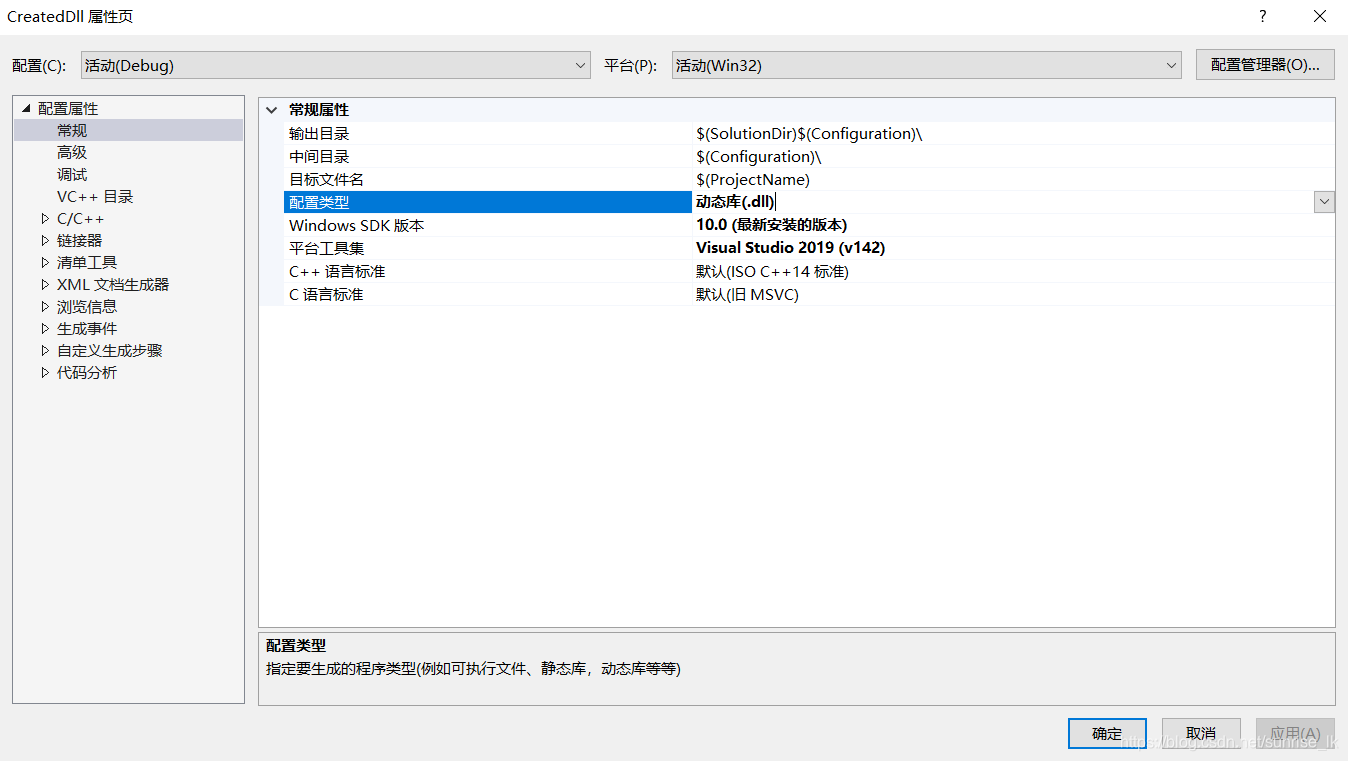Select the 自定义生成步骤 tree label
The width and height of the screenshot is (1348, 761).
[110, 350]
